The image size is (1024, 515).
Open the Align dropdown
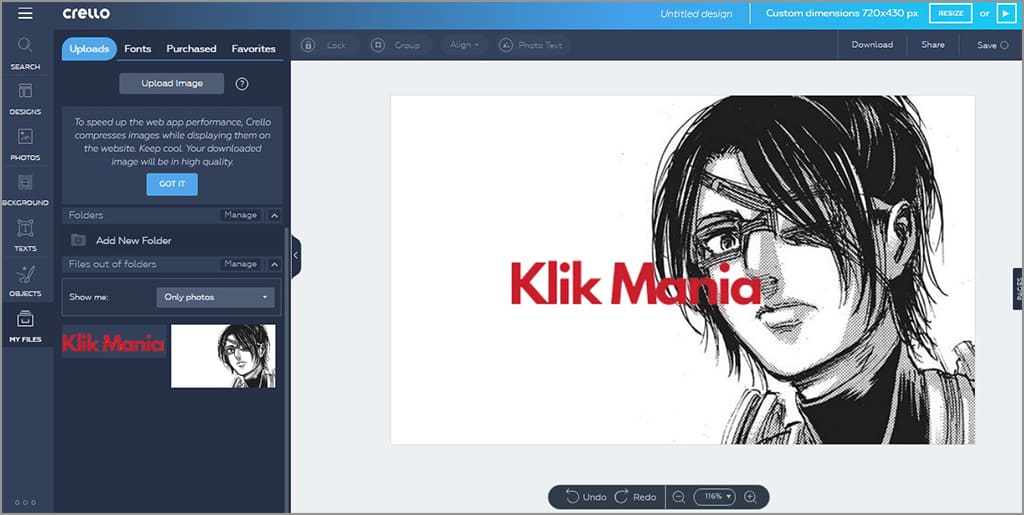coord(464,45)
